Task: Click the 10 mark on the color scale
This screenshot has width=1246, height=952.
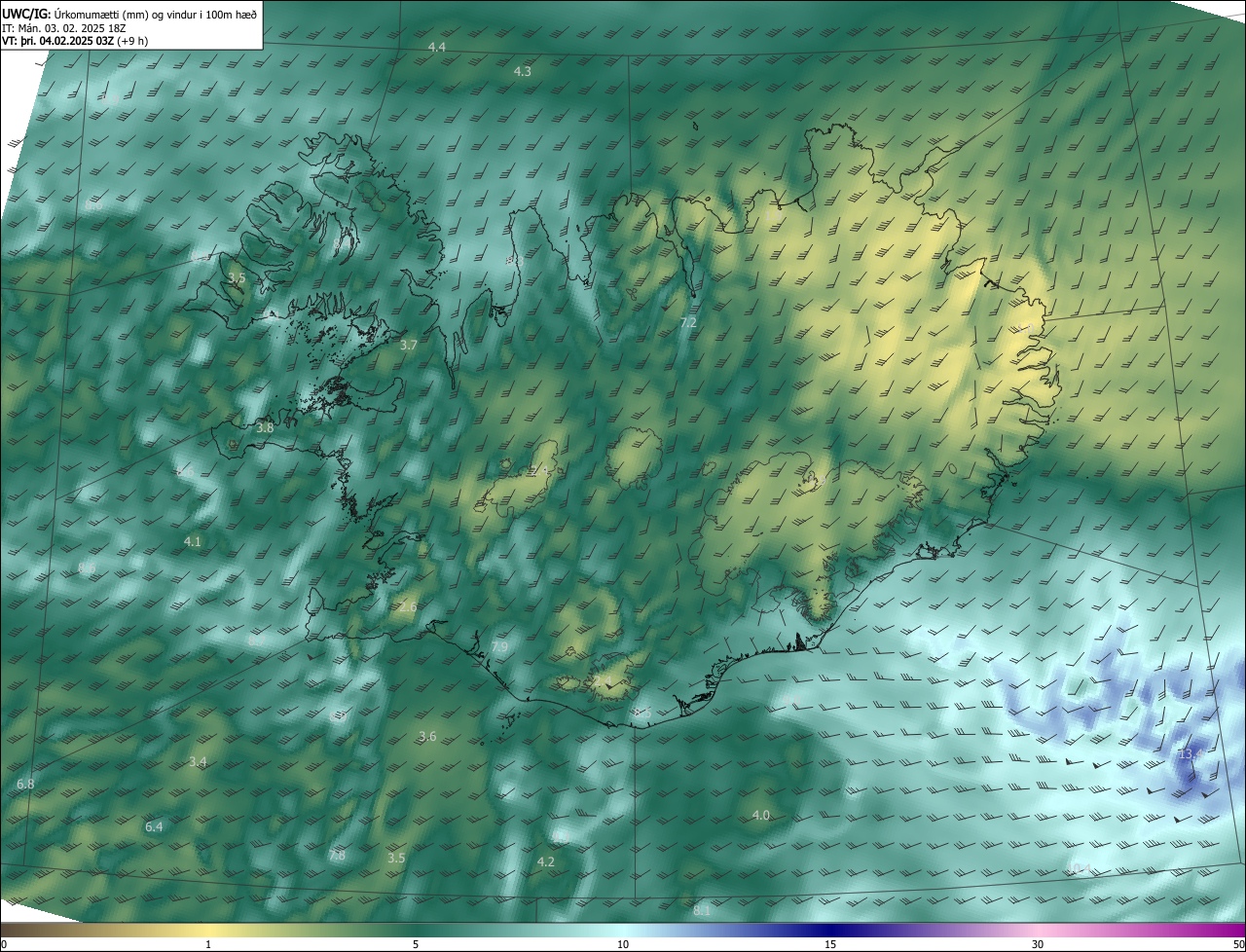Action: coord(623,945)
